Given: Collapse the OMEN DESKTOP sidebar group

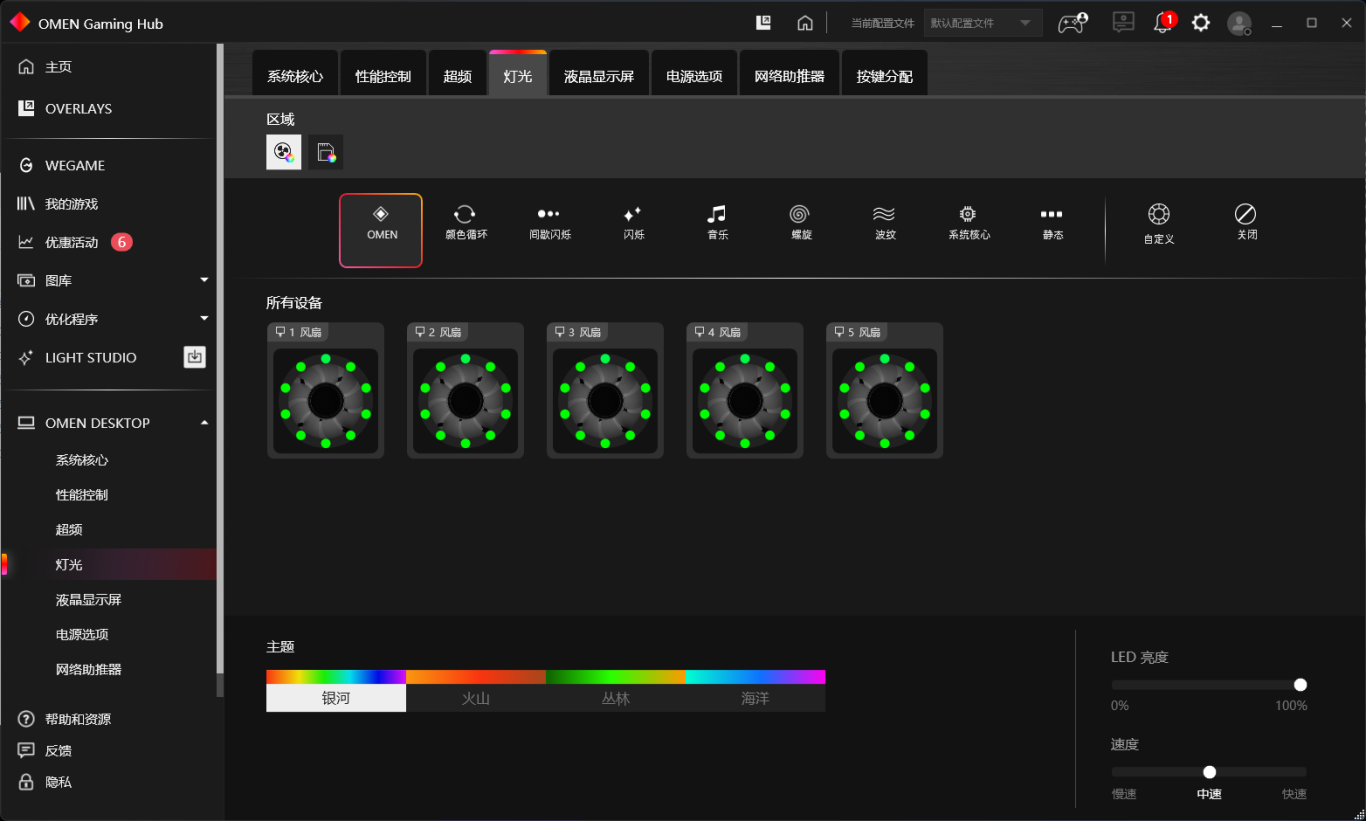Looking at the screenshot, I should (204, 423).
